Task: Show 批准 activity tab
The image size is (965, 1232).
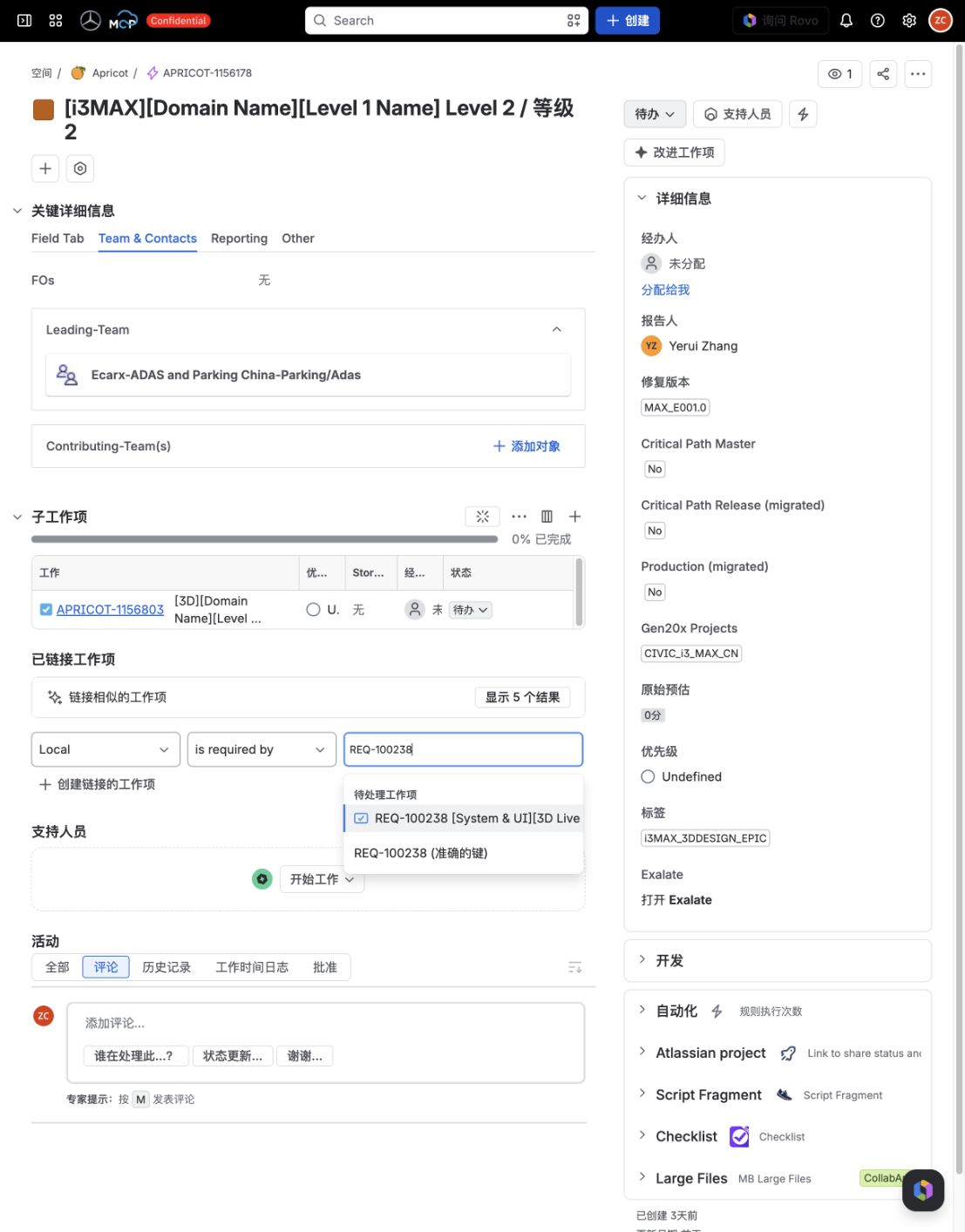Action: click(x=325, y=967)
